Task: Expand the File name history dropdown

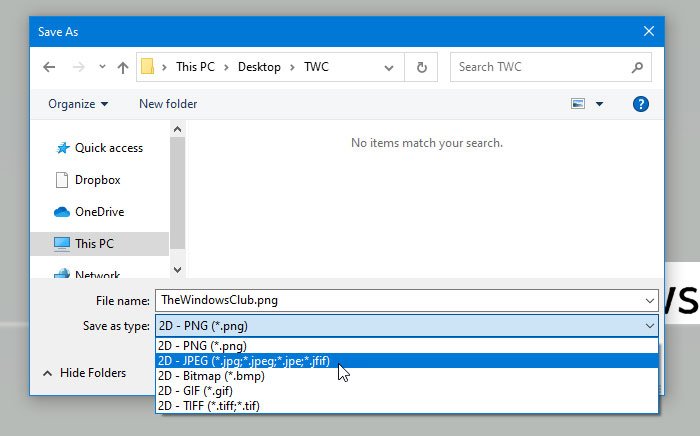Action: coord(650,299)
